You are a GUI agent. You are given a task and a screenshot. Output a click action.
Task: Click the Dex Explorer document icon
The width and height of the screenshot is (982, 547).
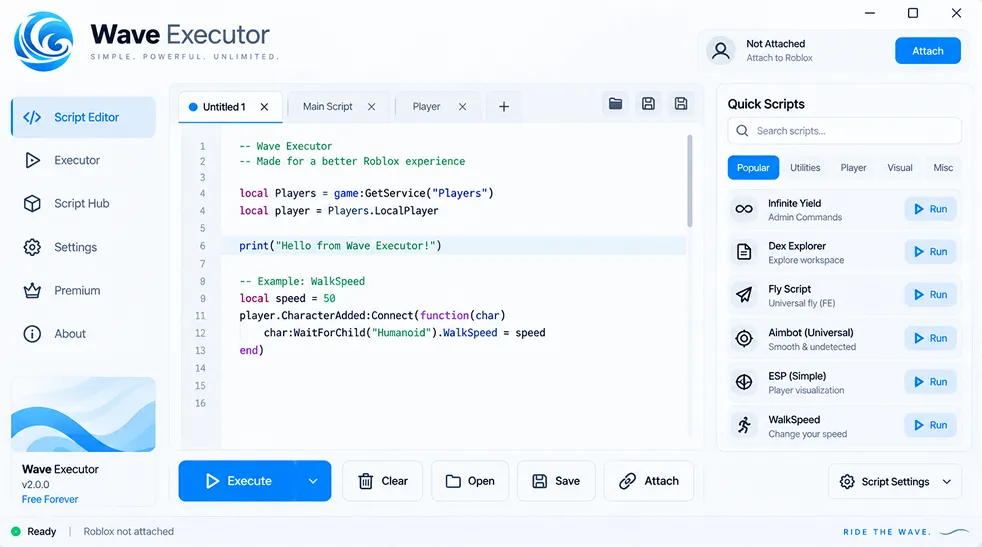pos(744,252)
